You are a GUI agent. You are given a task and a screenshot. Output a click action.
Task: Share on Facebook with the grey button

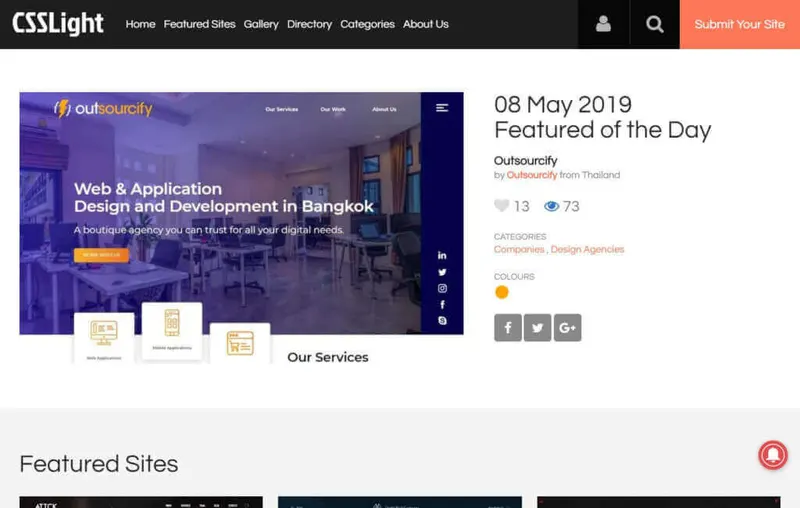click(508, 327)
